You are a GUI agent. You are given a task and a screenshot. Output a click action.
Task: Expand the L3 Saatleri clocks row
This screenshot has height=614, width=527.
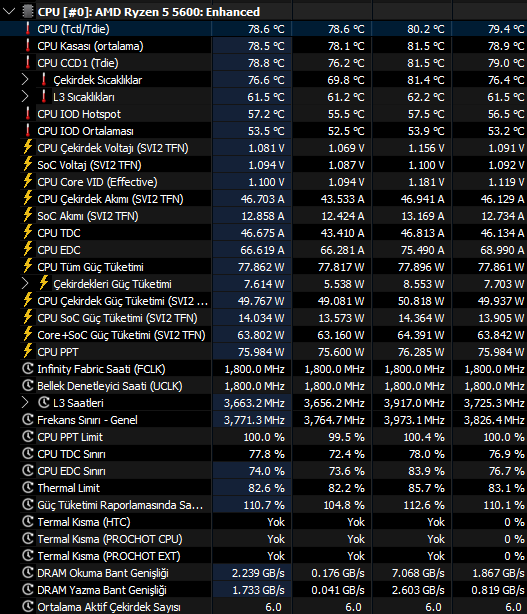pyautogui.click(x=25, y=403)
